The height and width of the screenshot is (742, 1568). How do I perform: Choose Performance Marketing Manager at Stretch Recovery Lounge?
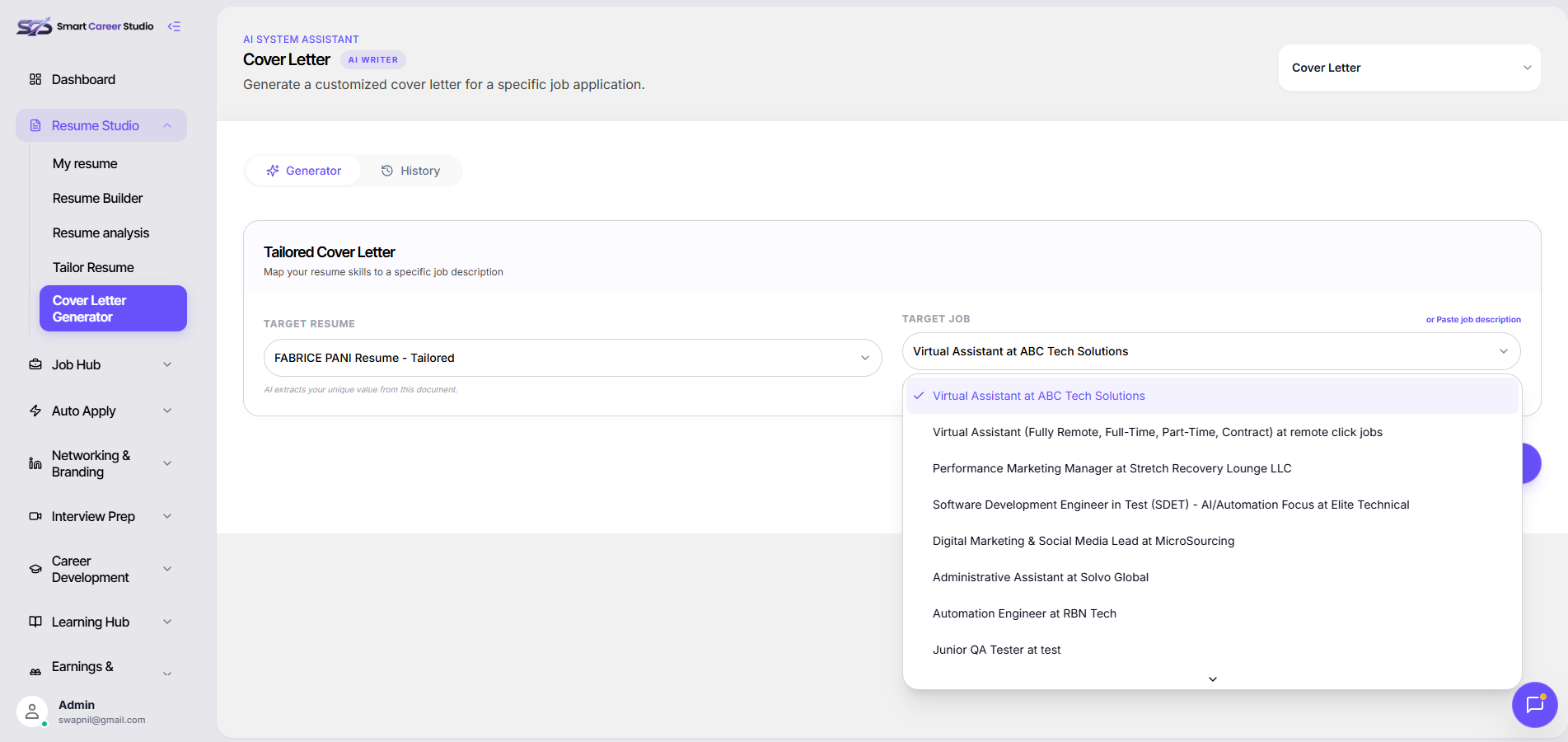1212,468
